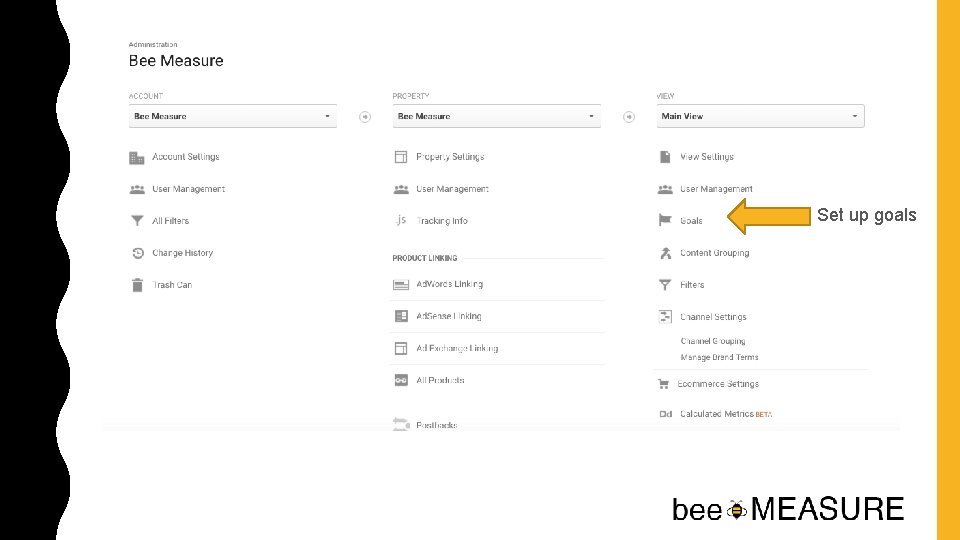This screenshot has height=540, width=960.
Task: Open View Settings
Action: (x=707, y=157)
